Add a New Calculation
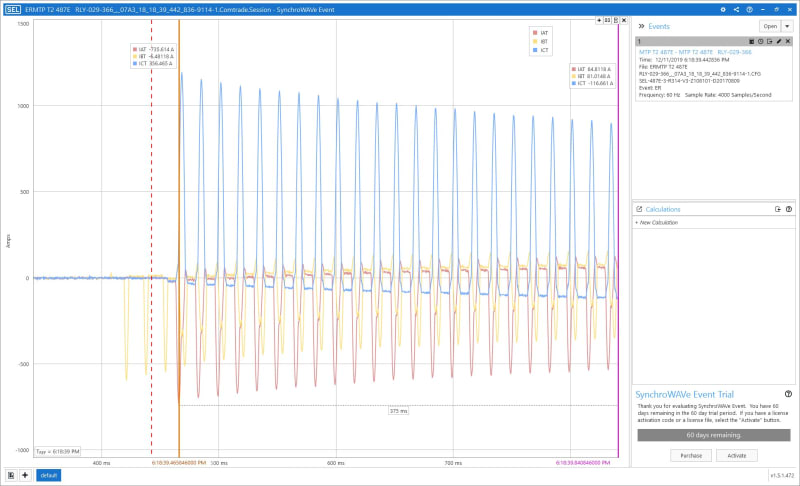This screenshot has width=800, height=486. pos(657,223)
